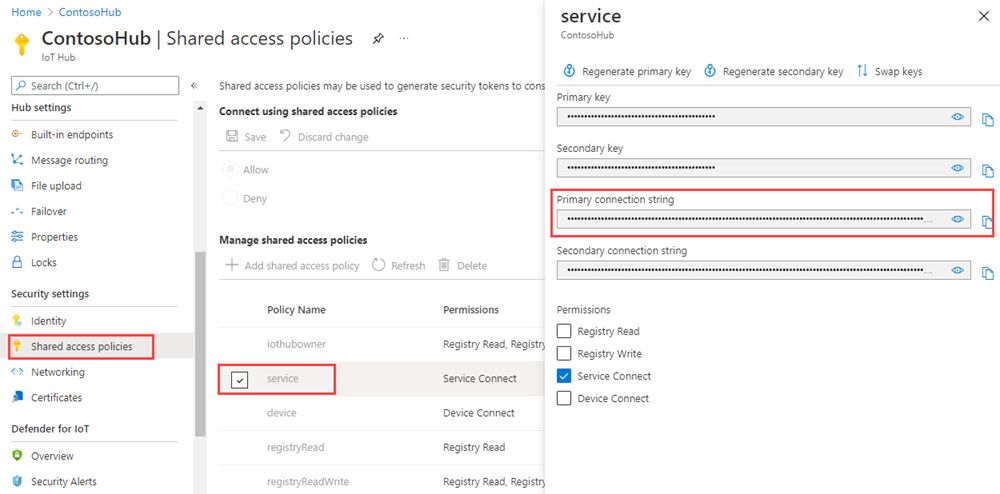Copy the Secondary key value
The width and height of the screenshot is (1000, 494).
coord(988,170)
